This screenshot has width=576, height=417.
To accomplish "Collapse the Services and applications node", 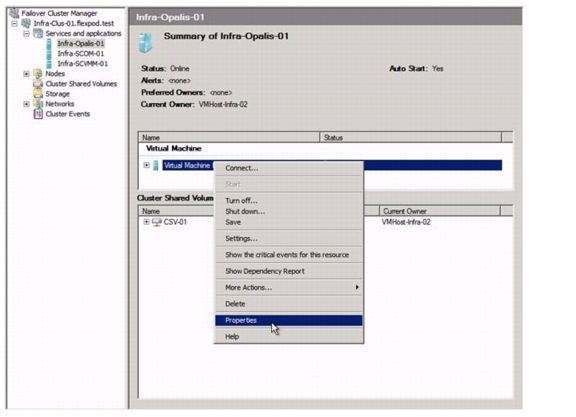I will click(26, 33).
